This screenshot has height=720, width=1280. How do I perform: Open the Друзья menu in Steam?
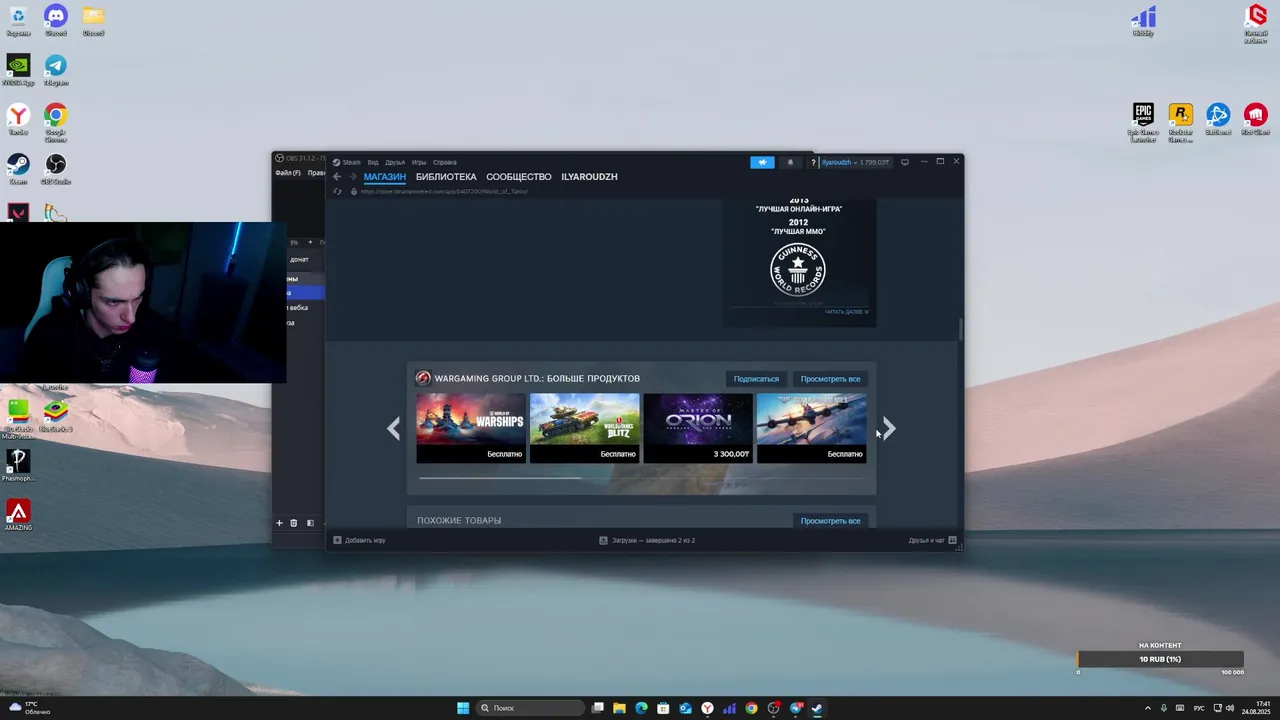395,162
